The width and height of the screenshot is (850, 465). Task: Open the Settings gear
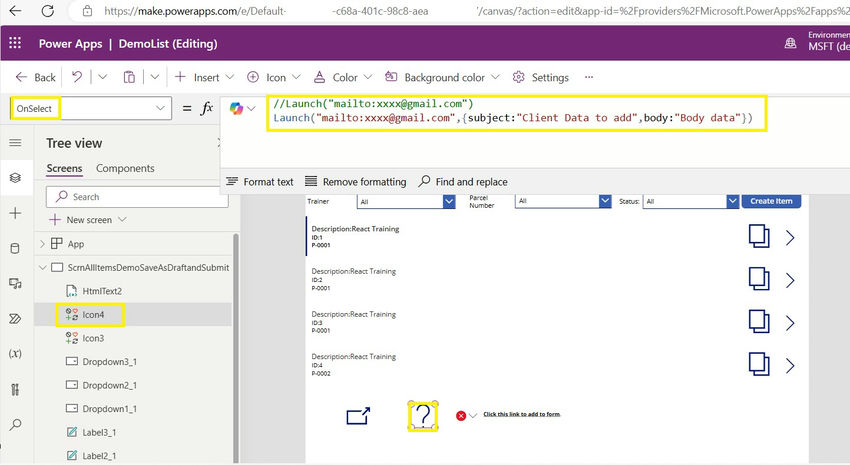pyautogui.click(x=540, y=78)
